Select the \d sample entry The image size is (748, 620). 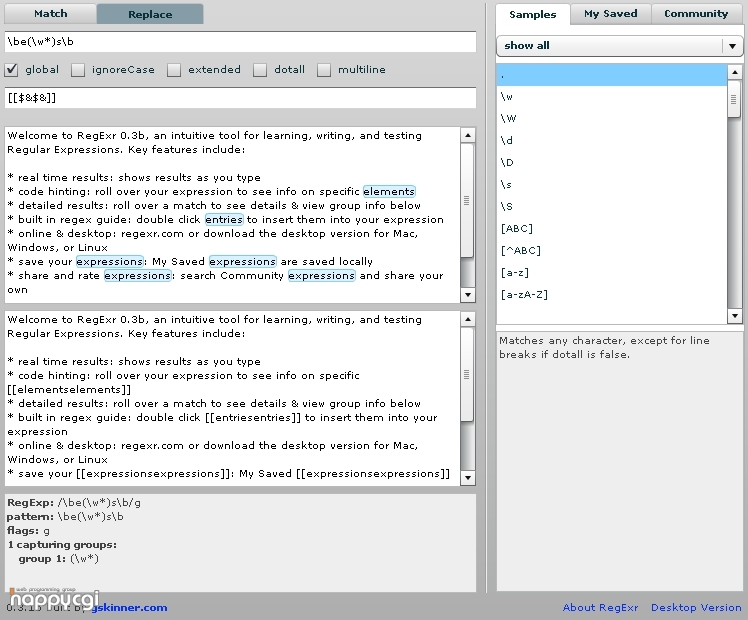(x=612, y=141)
